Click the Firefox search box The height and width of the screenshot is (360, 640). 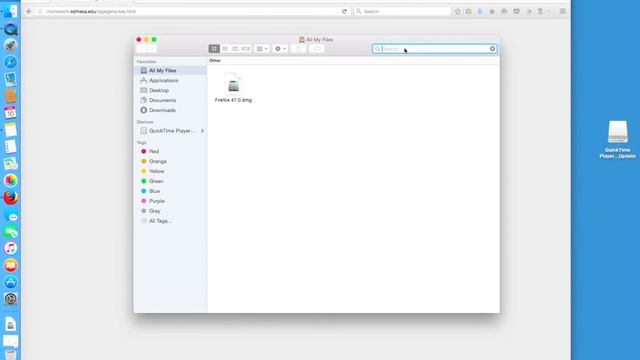click(x=402, y=11)
